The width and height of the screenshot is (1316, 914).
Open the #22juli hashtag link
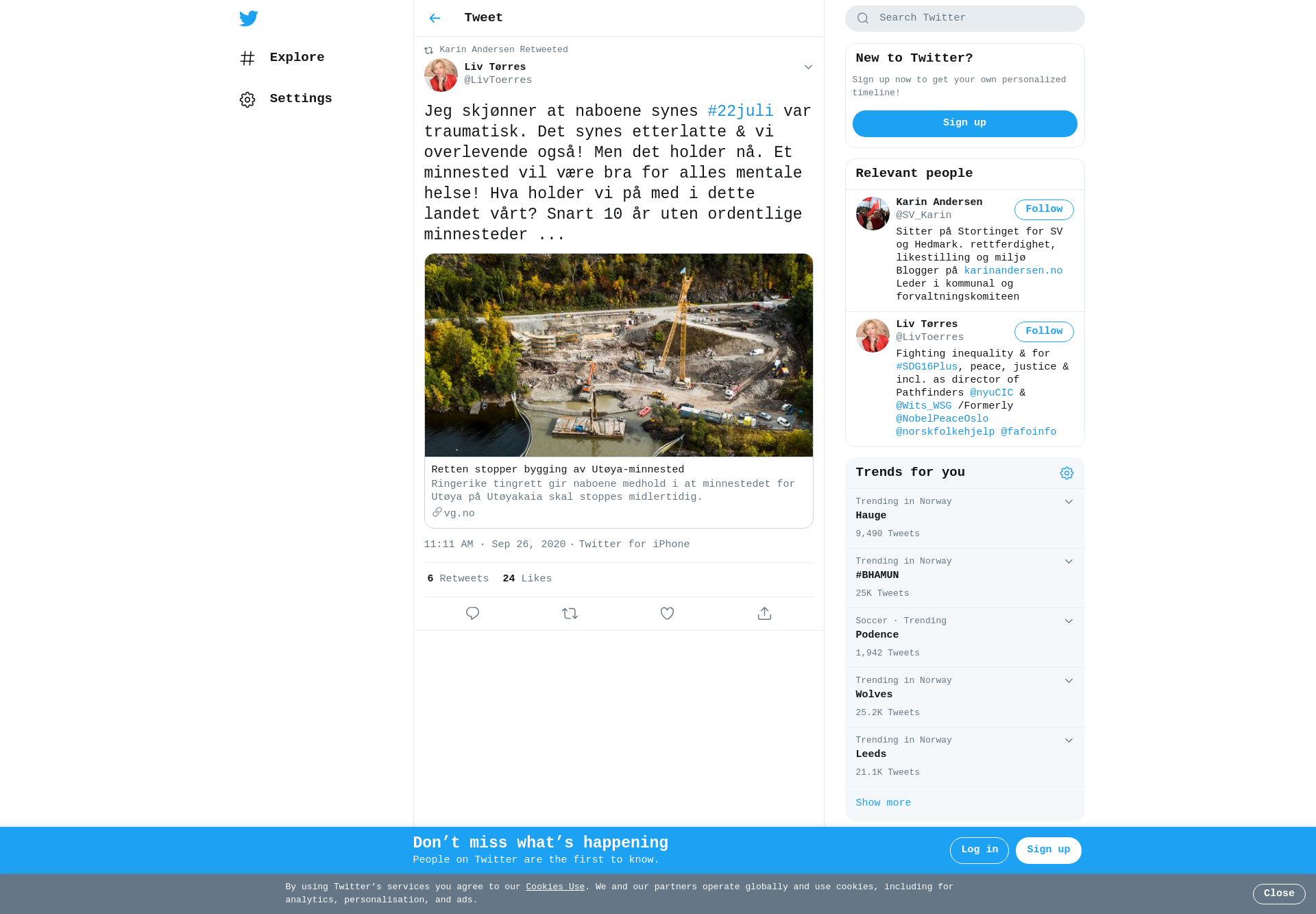coord(740,111)
